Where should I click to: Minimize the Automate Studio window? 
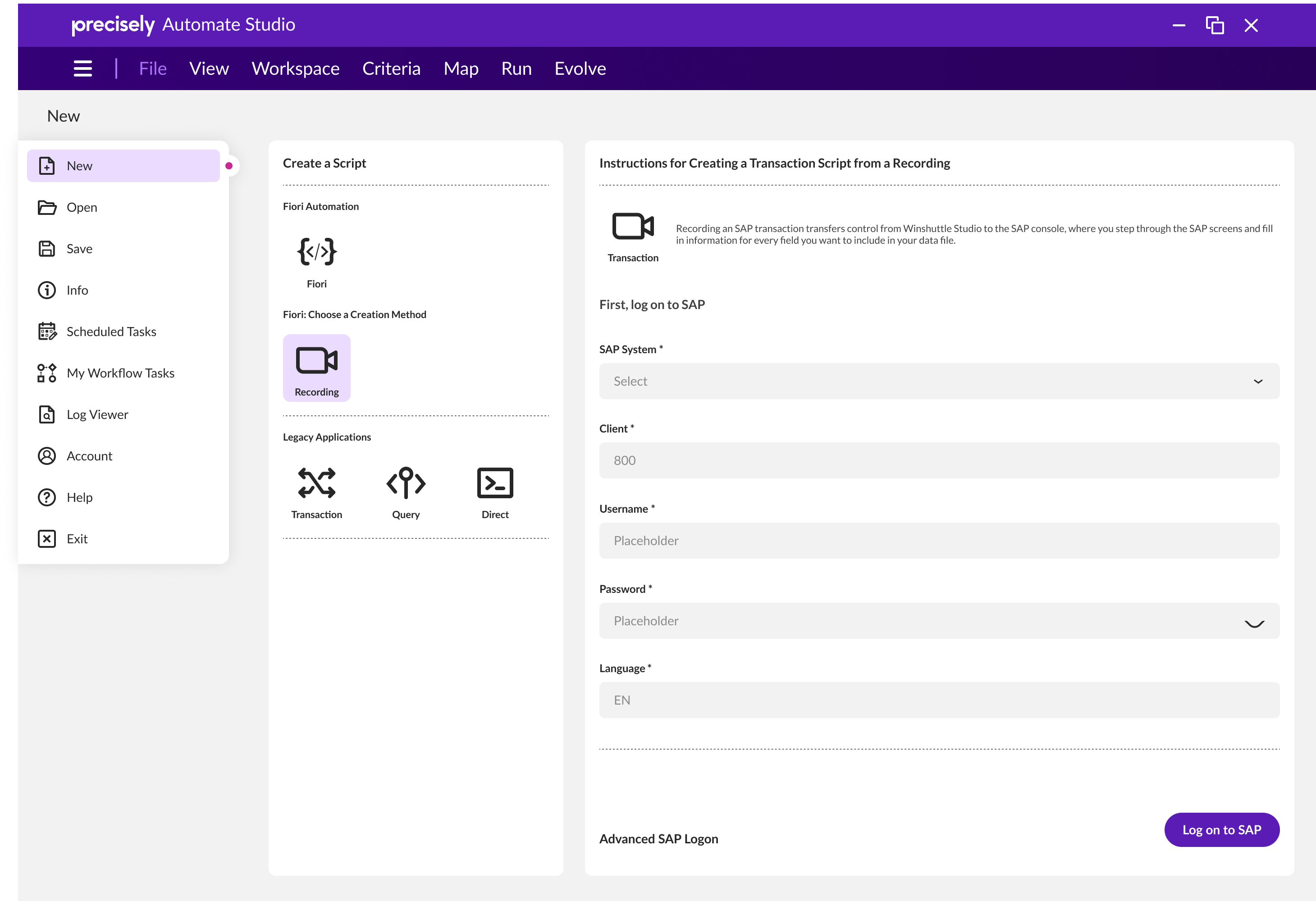pyautogui.click(x=1179, y=25)
